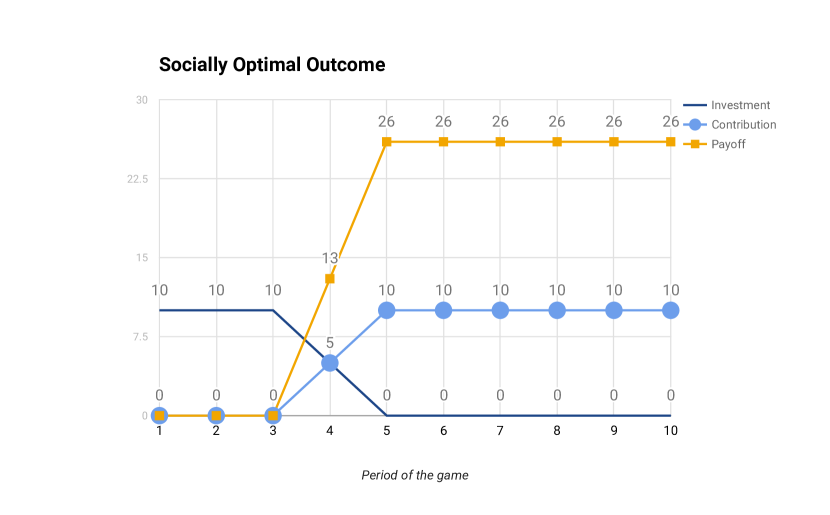
Task: Select the Contribution data point at period 4
Action: (x=330, y=363)
